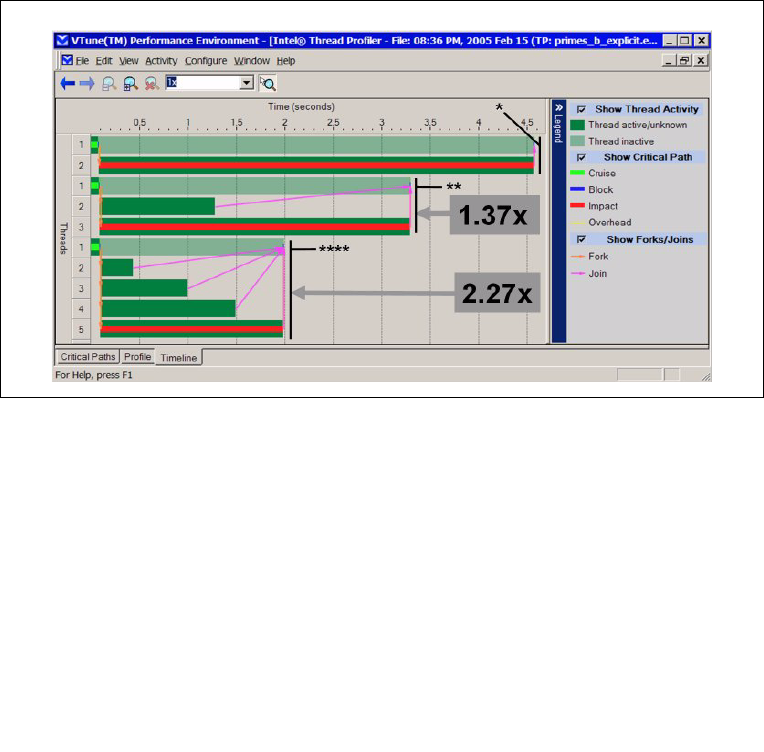Click the zoom out magnifier icon
Image resolution: width=764 pixels, height=752 pixels.
109,84
